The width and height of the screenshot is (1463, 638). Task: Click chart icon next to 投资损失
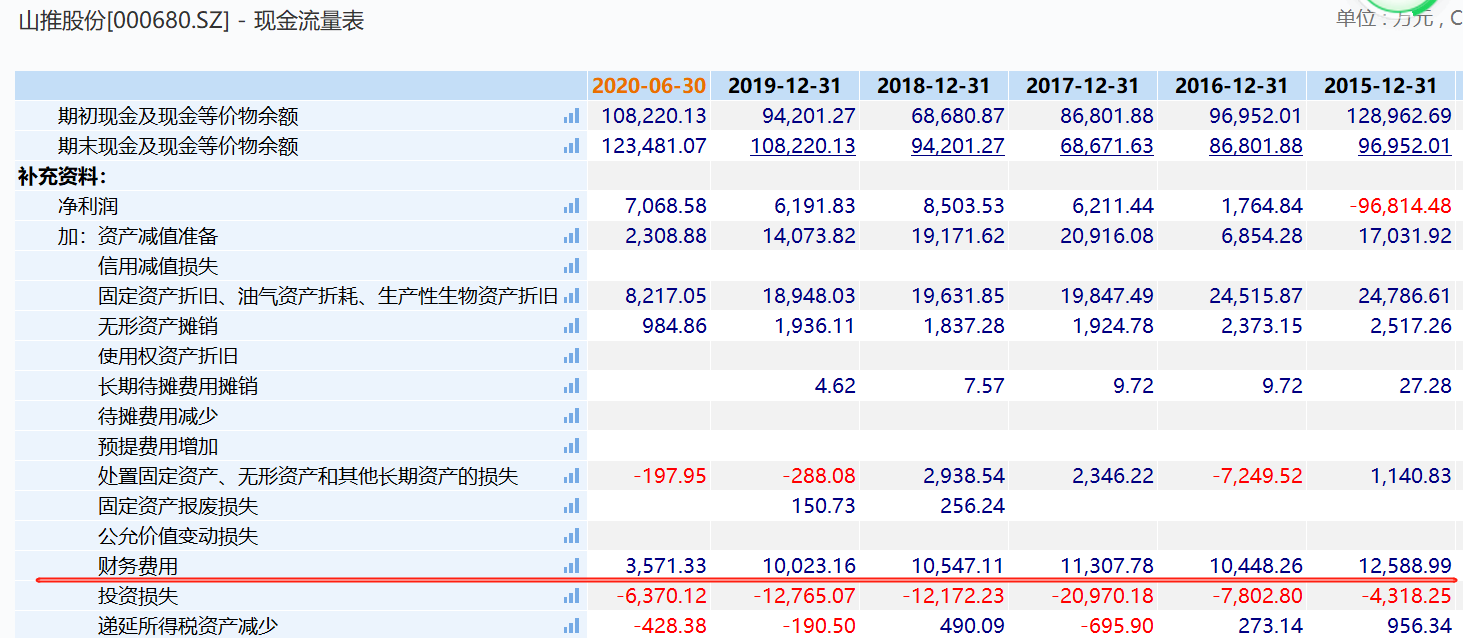tap(571, 597)
